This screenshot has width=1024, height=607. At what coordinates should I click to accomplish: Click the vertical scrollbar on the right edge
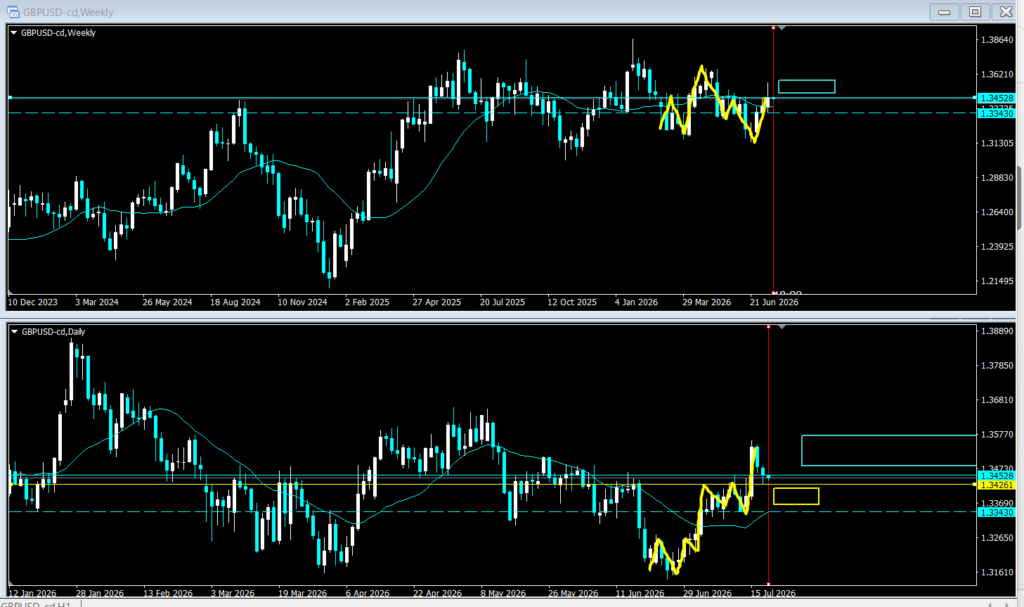coord(1019,198)
